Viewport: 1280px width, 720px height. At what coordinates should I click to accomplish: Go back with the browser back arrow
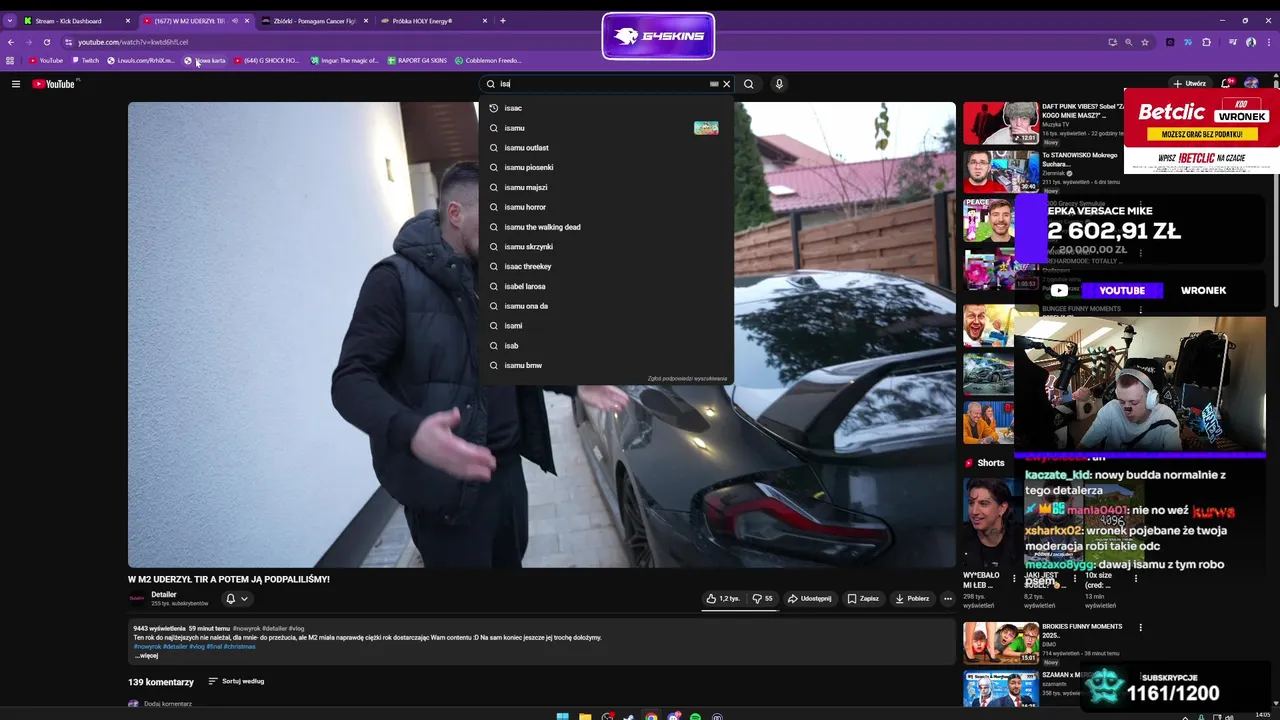click(x=11, y=42)
